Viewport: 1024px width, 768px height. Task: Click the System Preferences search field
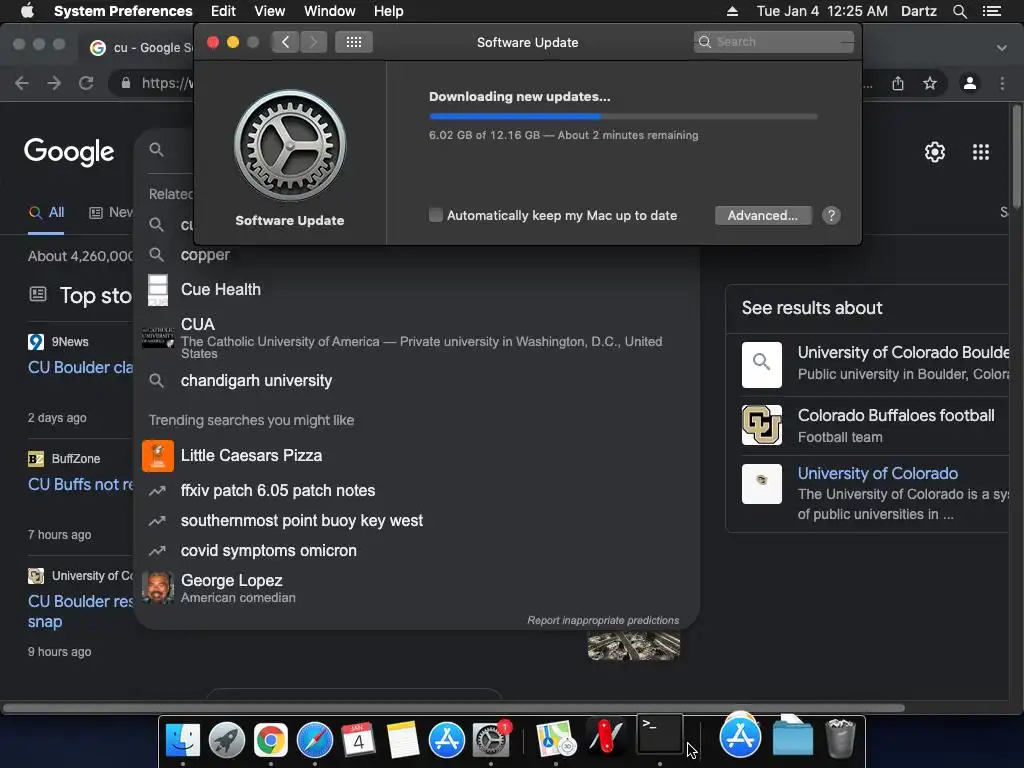coord(773,42)
